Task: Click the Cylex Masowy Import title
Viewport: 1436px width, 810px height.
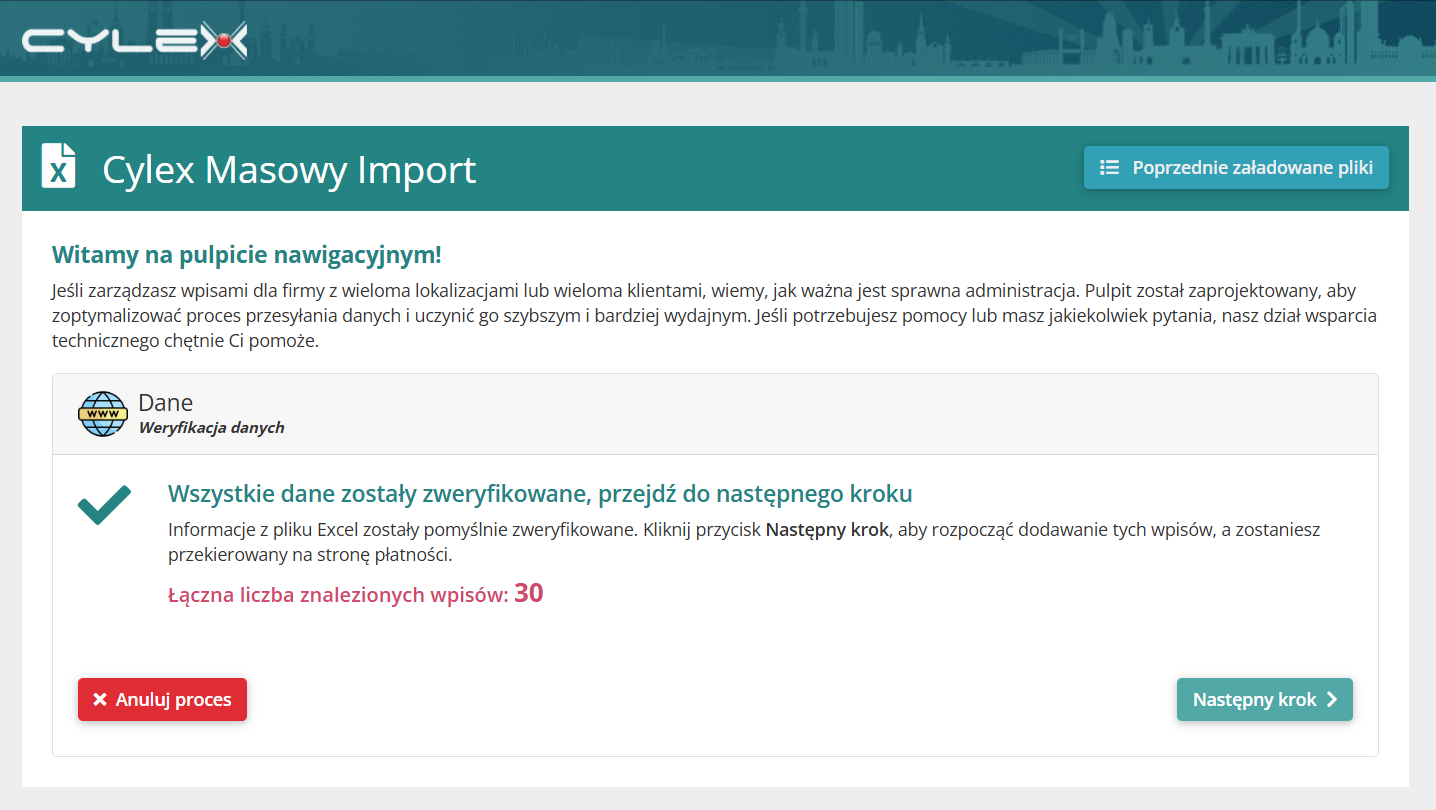Action: [289, 170]
